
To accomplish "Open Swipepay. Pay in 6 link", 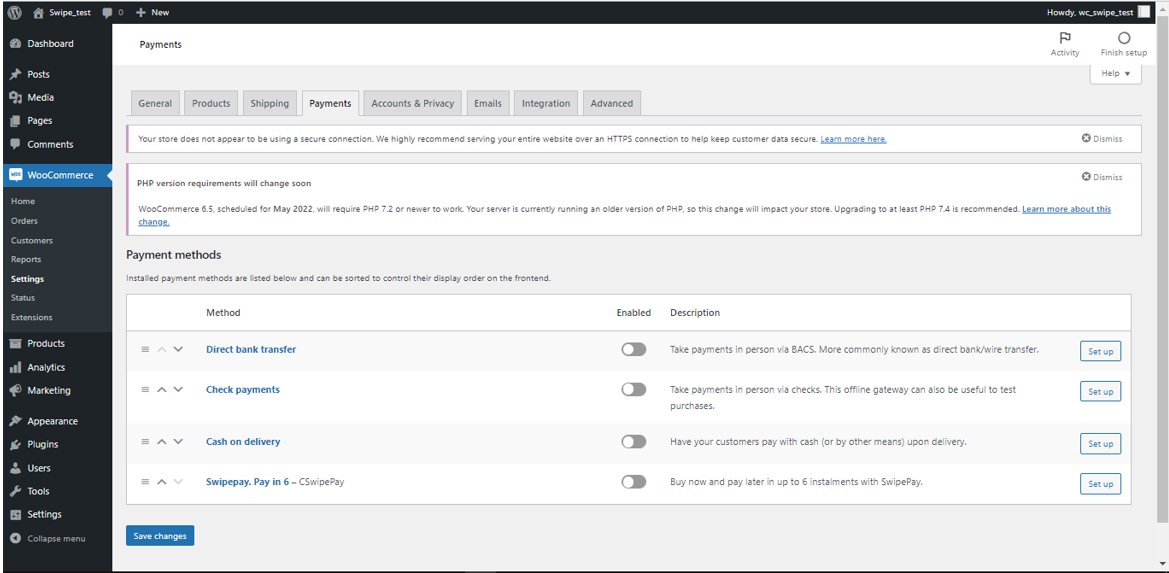I will 248,482.
